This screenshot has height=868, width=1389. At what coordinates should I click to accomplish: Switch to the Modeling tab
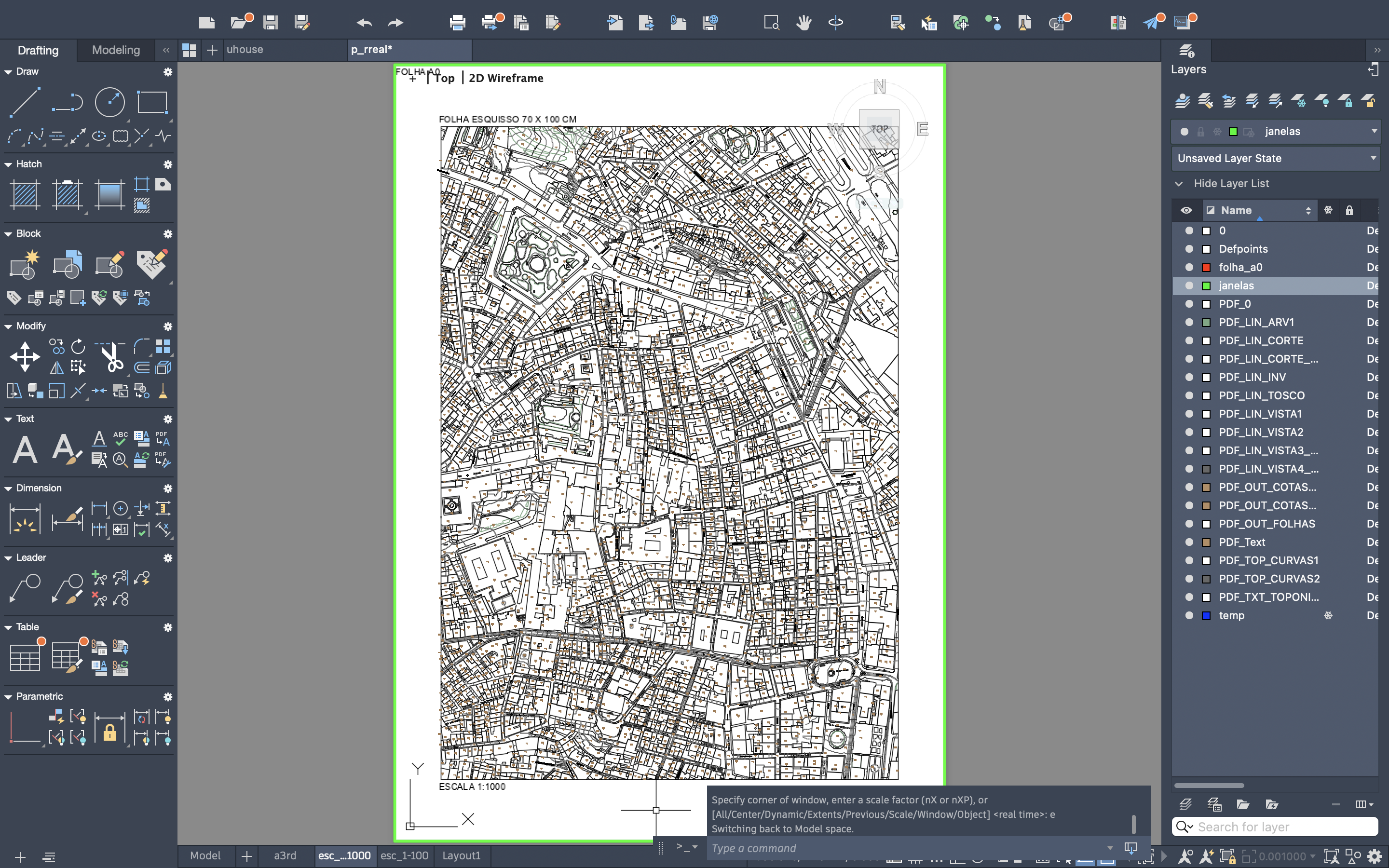116,50
